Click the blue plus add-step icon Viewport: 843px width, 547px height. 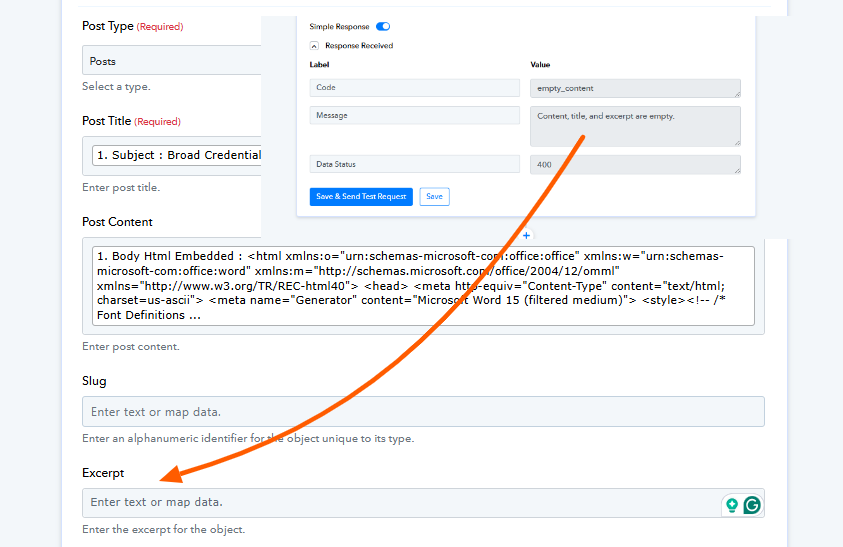pyautogui.click(x=526, y=235)
